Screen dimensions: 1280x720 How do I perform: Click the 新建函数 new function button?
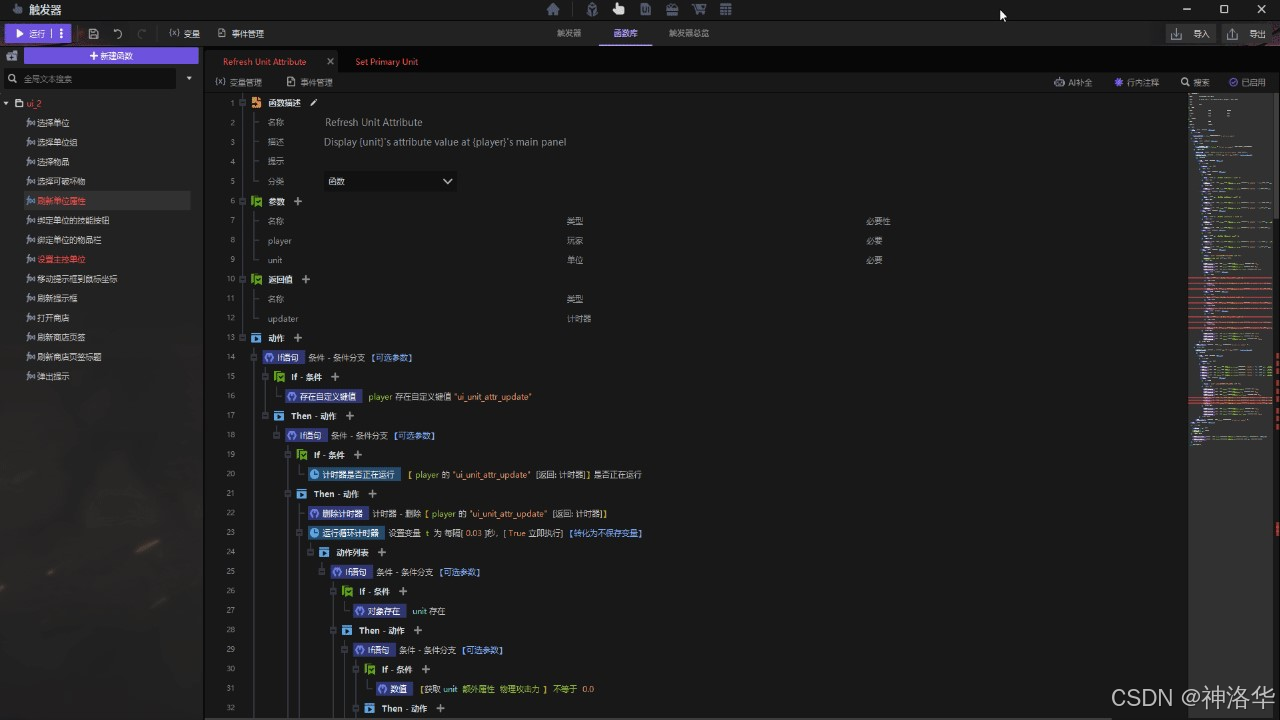111,56
